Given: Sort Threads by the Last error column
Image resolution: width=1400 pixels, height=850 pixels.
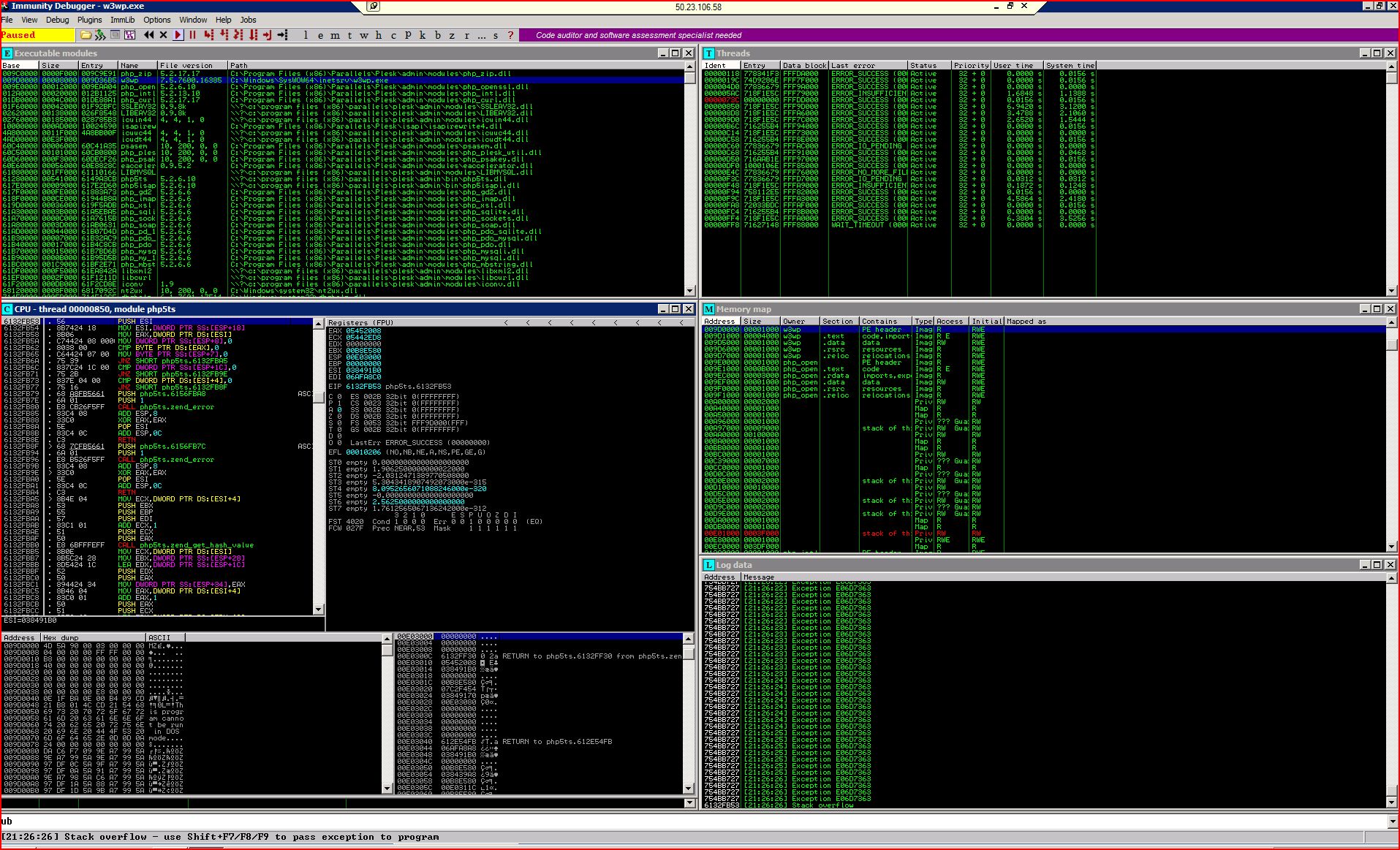Looking at the screenshot, I should [x=868, y=65].
